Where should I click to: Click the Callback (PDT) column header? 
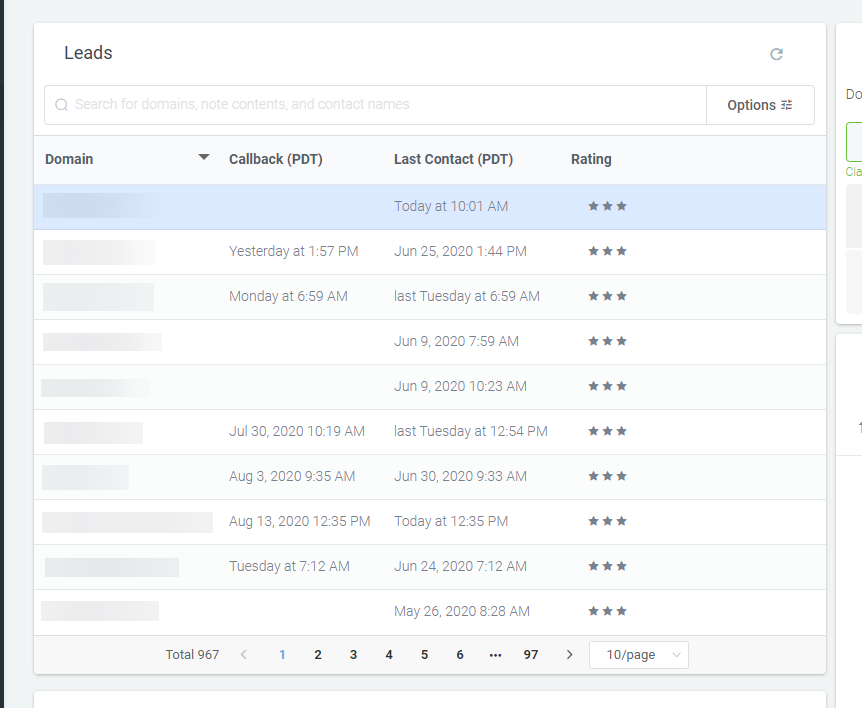point(275,158)
